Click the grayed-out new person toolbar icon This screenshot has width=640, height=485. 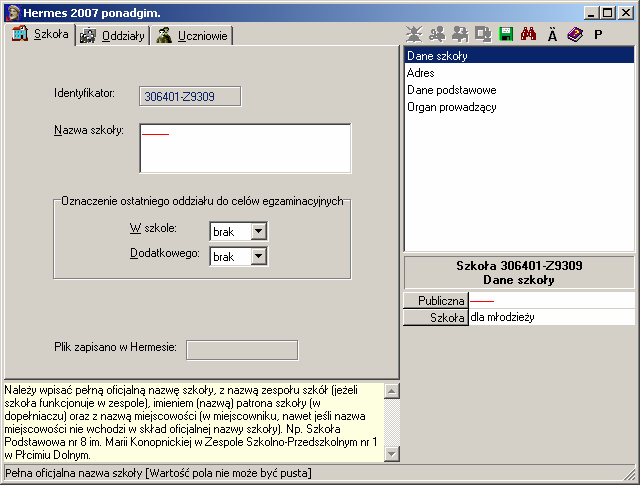click(x=414, y=35)
